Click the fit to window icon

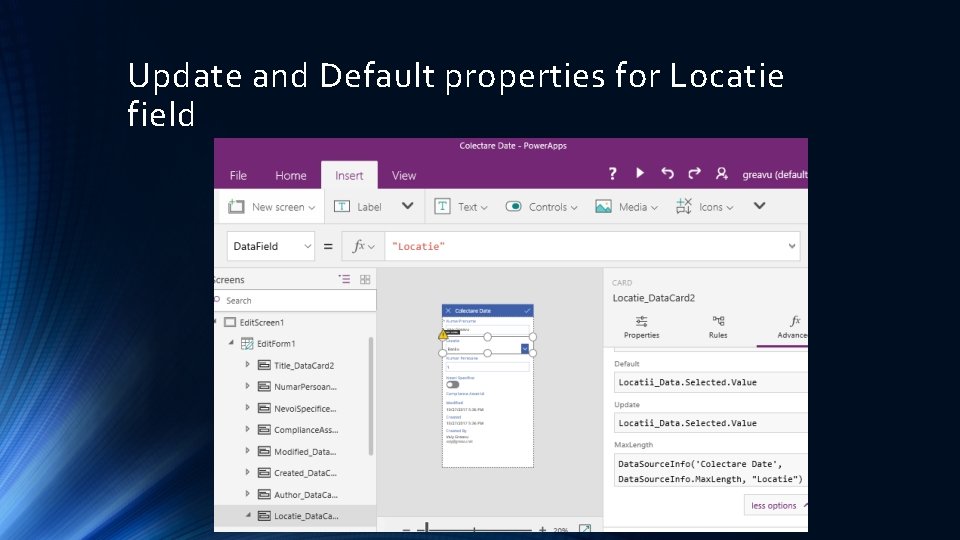tap(585, 529)
